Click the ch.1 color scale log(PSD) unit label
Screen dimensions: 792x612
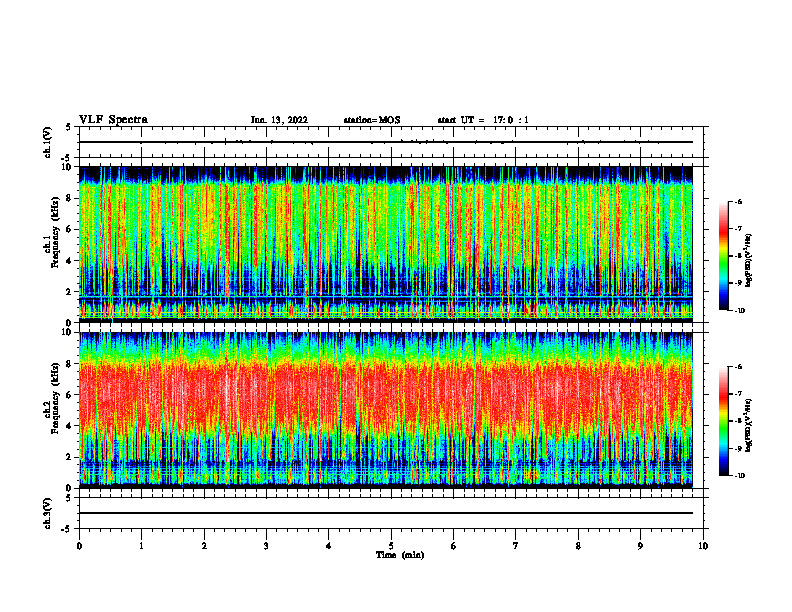pyautogui.click(x=749, y=261)
